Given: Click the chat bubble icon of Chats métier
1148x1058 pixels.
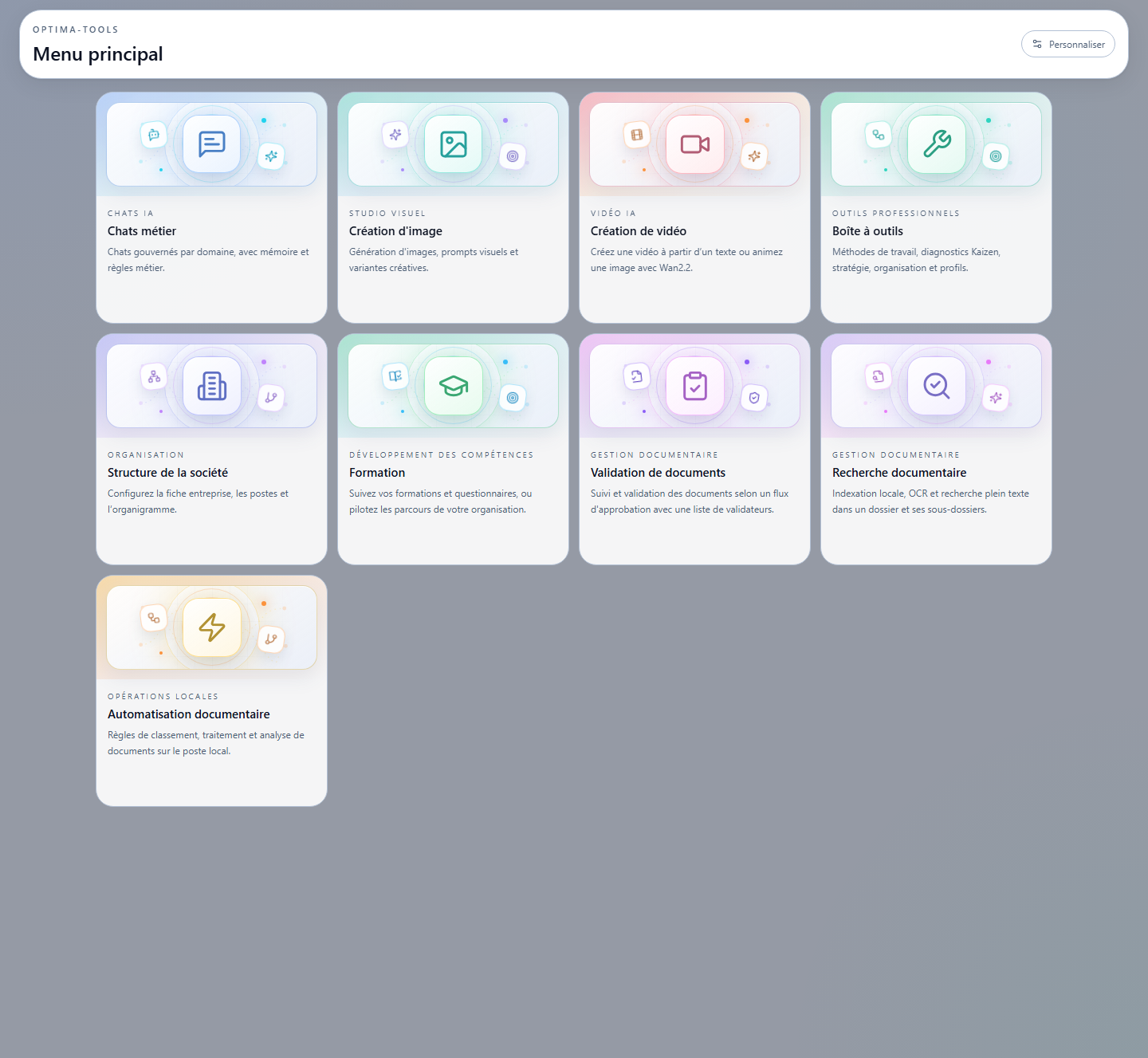Looking at the screenshot, I should point(211,144).
